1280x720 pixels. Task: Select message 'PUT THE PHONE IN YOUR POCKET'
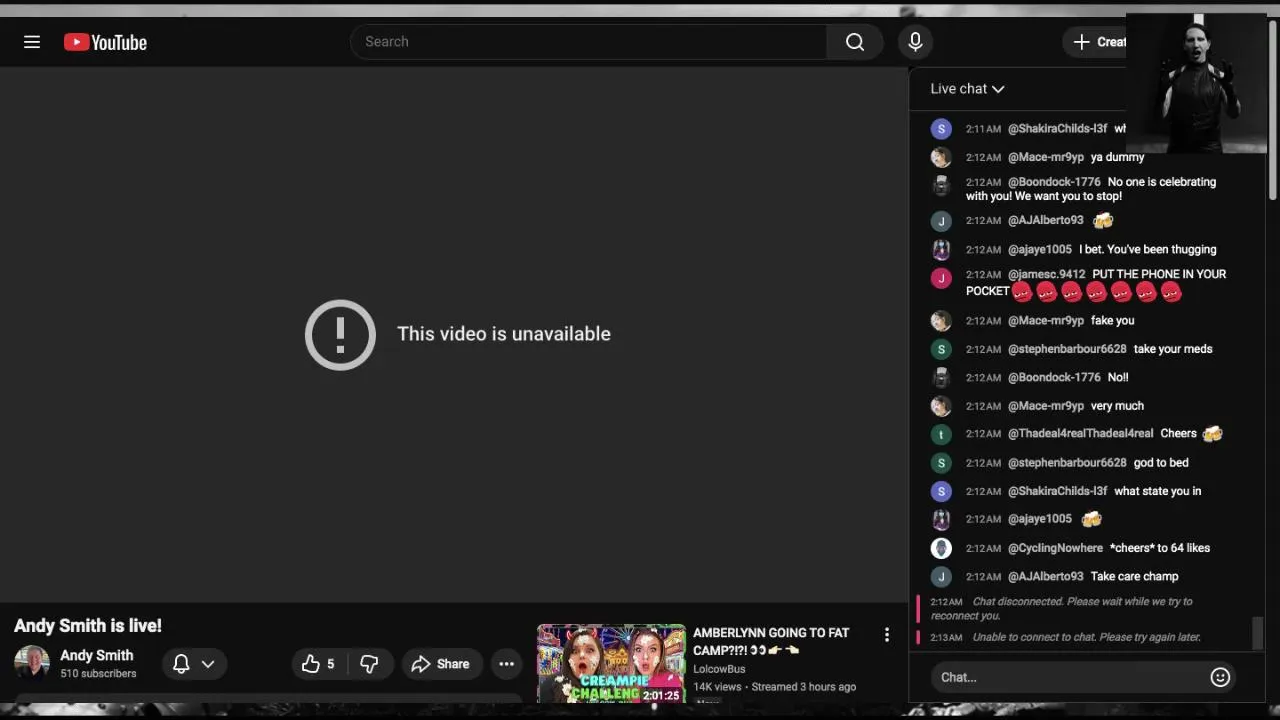(1096, 282)
